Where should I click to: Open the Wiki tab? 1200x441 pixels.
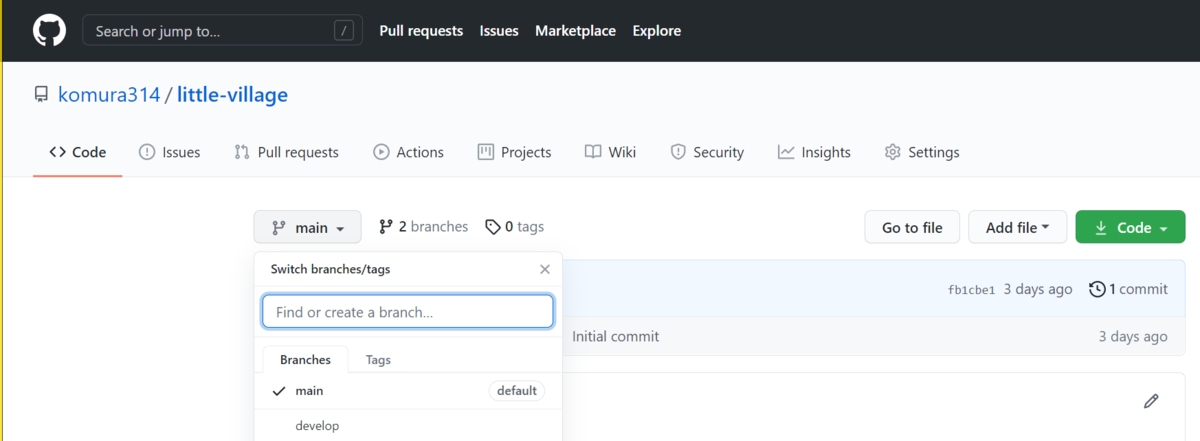pos(610,152)
